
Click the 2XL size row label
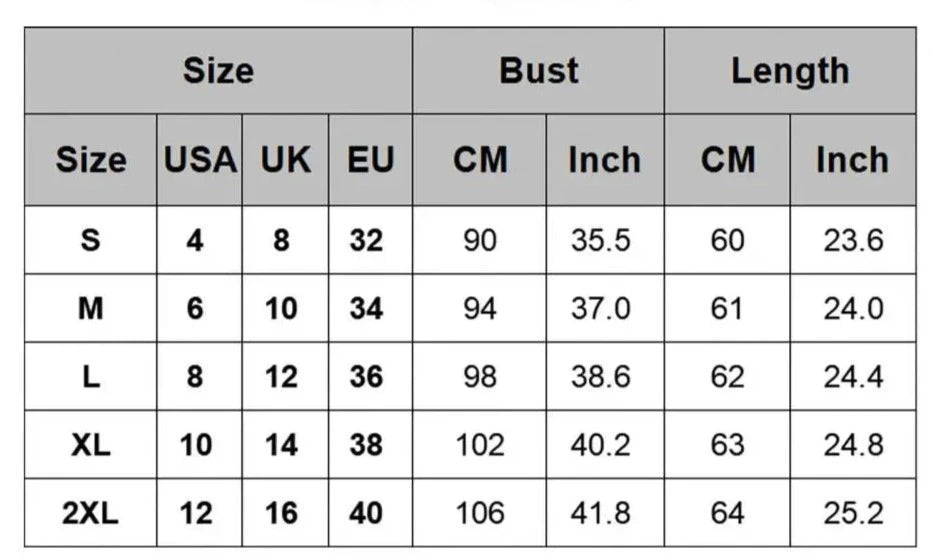point(90,514)
